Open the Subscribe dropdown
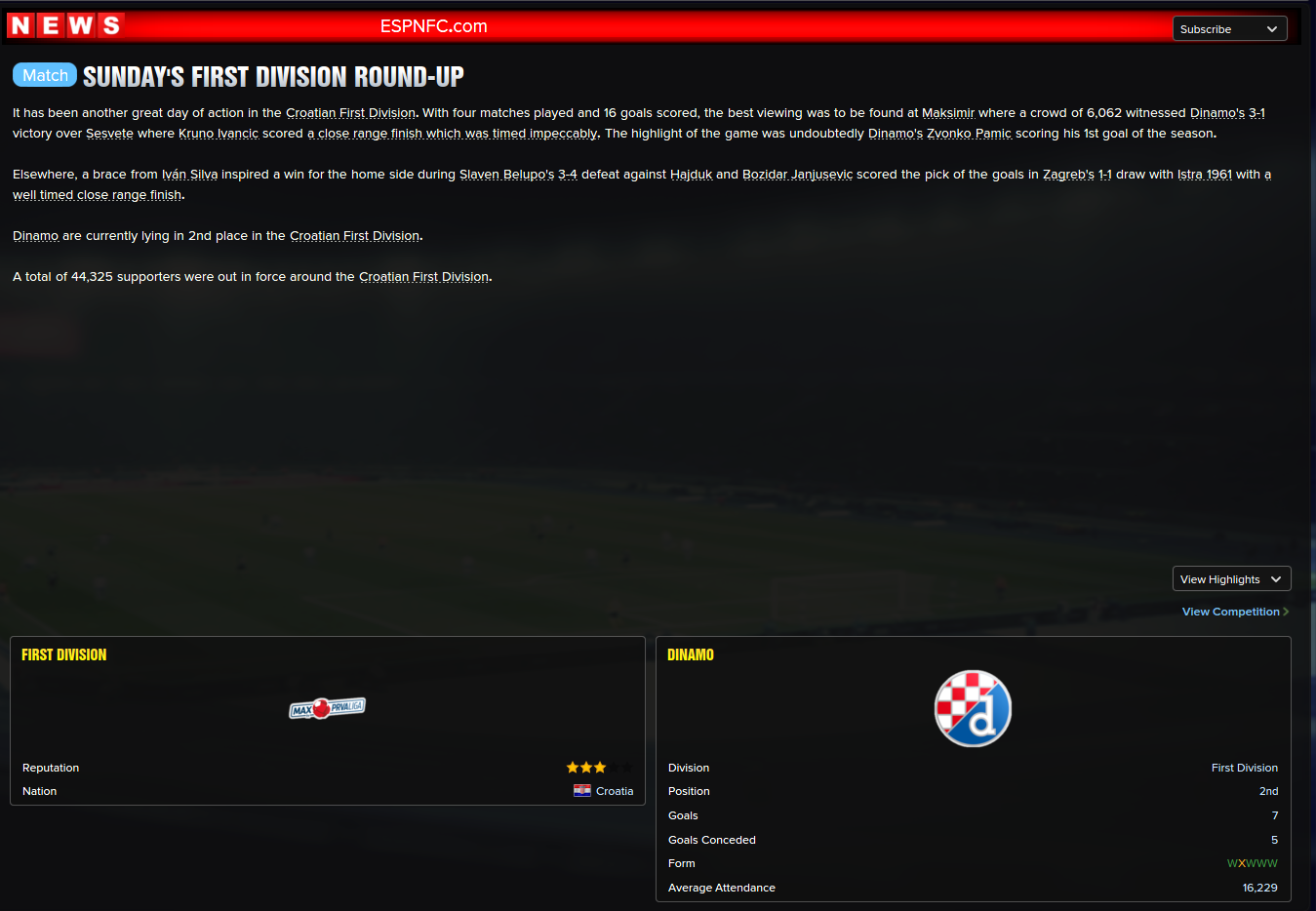 (x=1229, y=29)
